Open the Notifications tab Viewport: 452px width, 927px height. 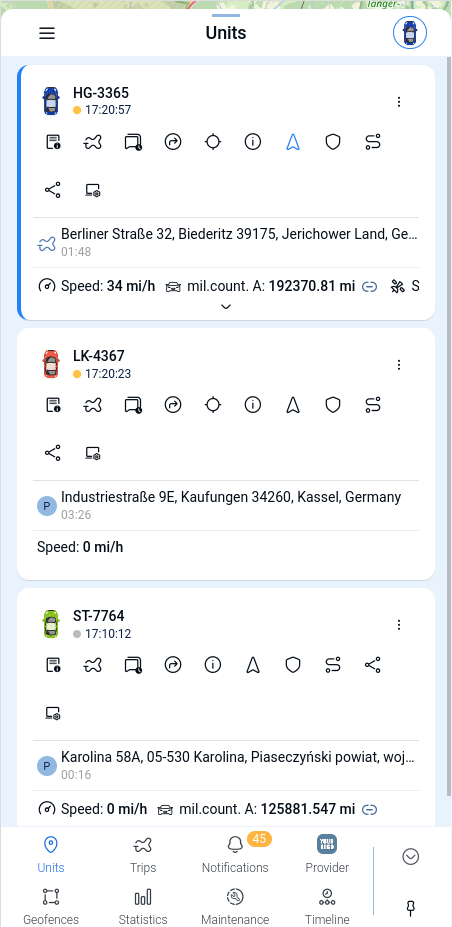click(x=235, y=855)
